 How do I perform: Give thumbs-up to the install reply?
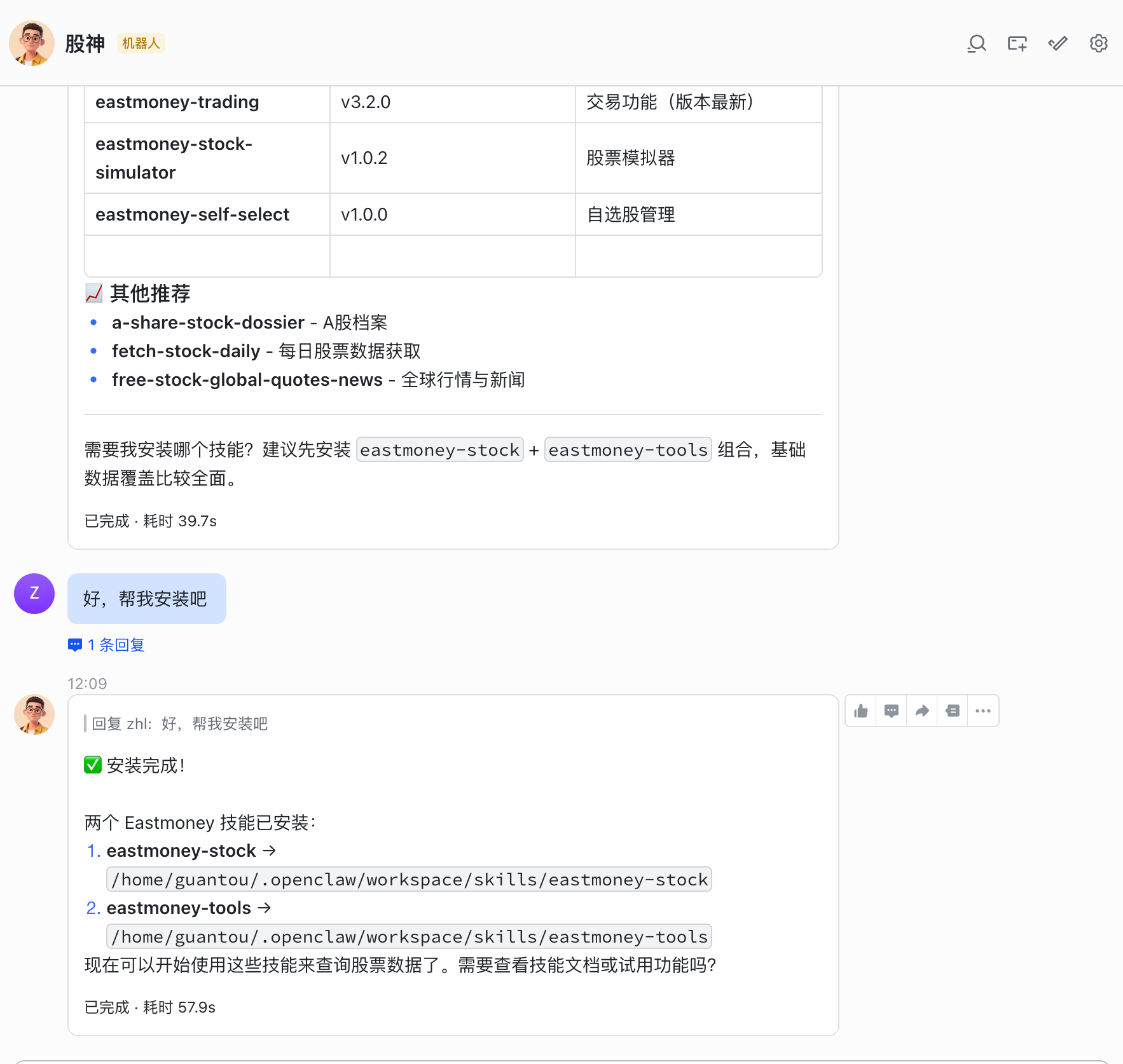861,711
